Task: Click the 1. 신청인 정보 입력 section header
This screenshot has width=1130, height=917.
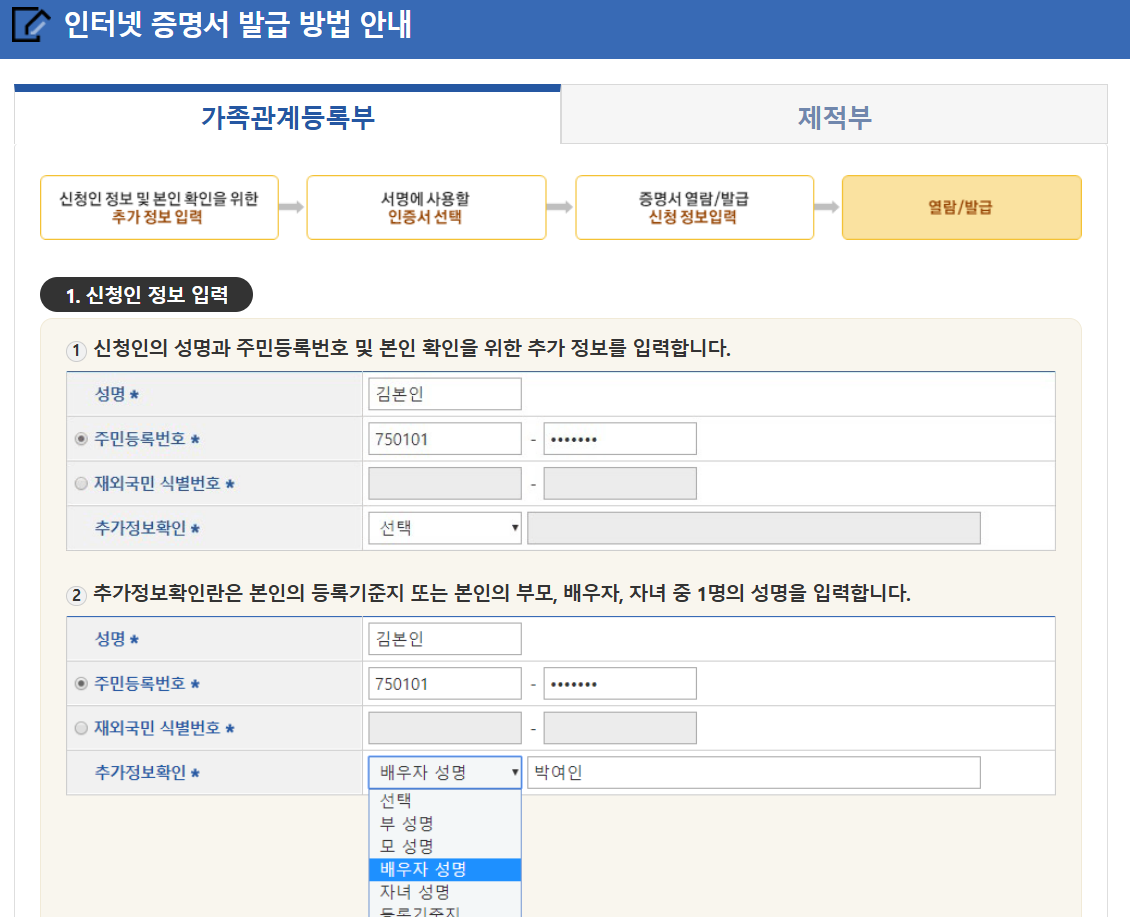Action: (x=146, y=295)
